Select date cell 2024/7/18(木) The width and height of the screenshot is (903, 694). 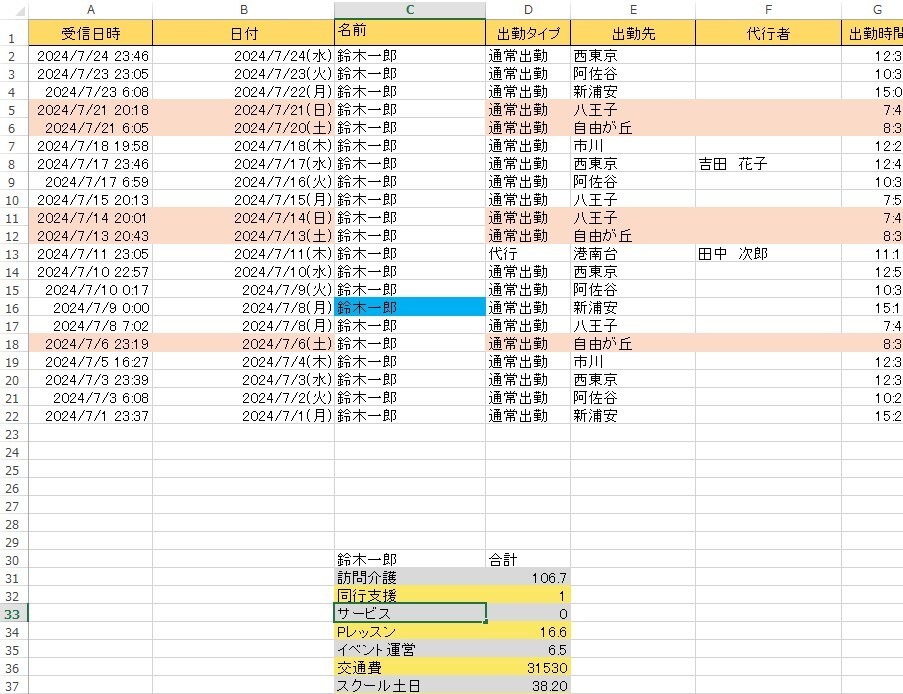click(244, 146)
